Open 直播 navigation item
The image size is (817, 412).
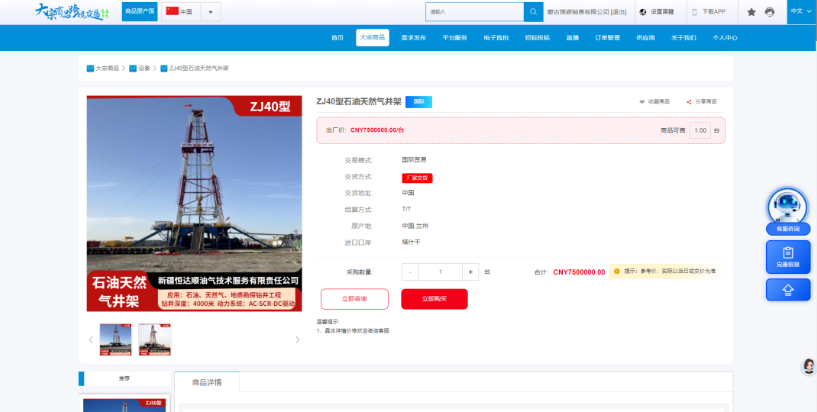click(x=573, y=38)
